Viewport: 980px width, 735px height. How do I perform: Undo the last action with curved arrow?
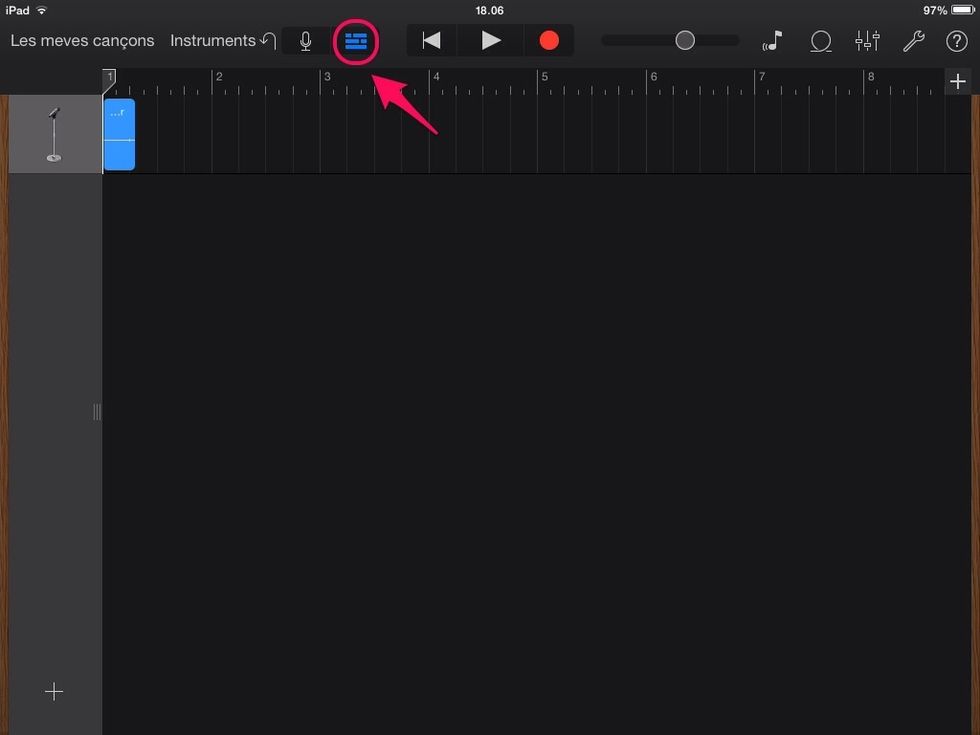point(267,41)
